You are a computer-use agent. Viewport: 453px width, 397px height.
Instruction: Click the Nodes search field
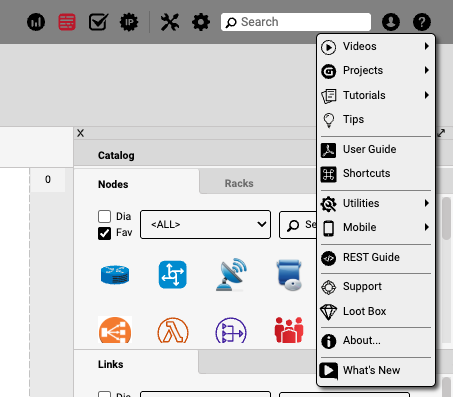tap(298, 225)
